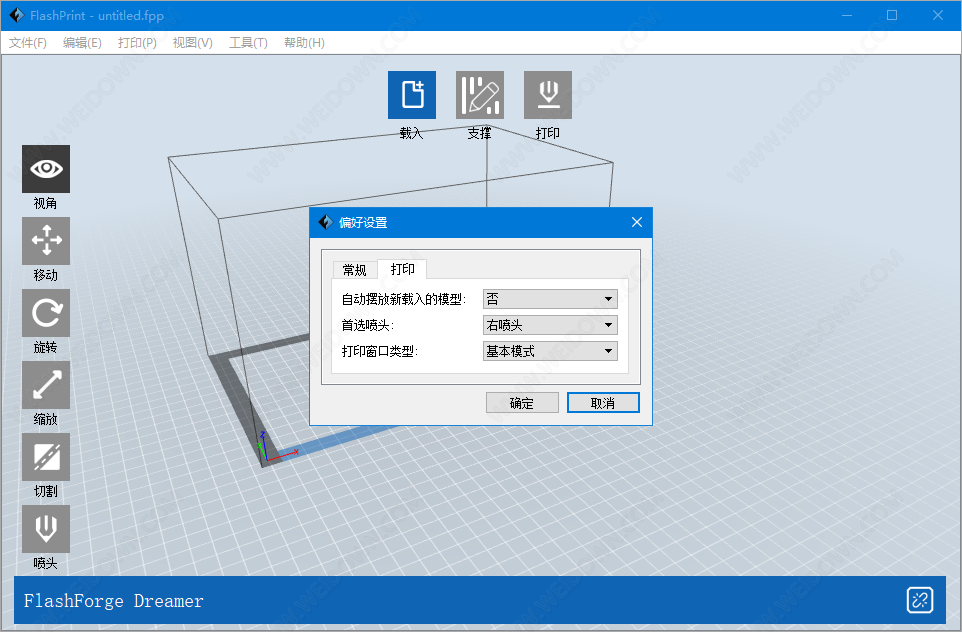Click the FlashPrint logo in title bar
Screen dimensions: 962x632
coord(17,15)
